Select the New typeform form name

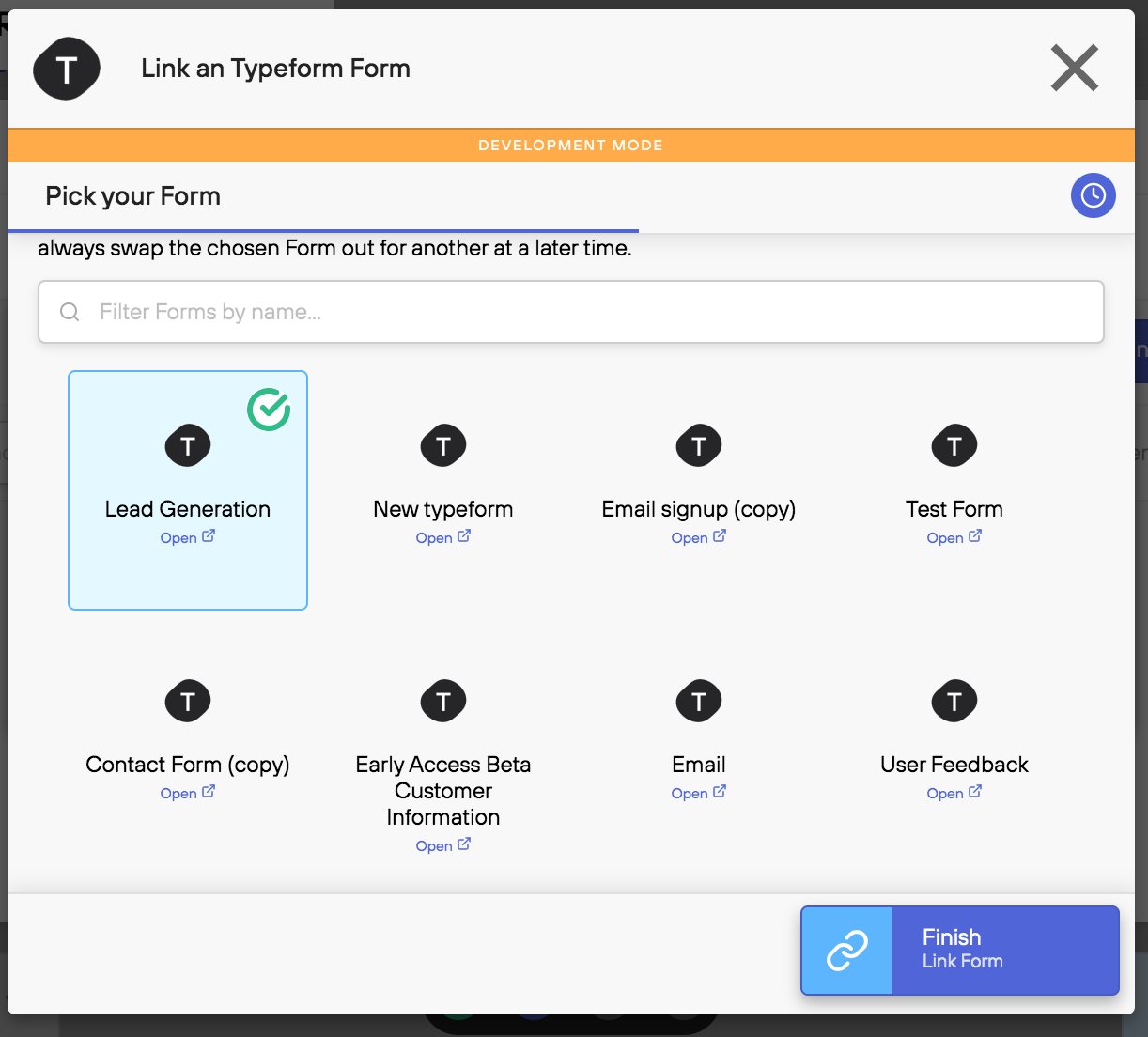pos(443,509)
